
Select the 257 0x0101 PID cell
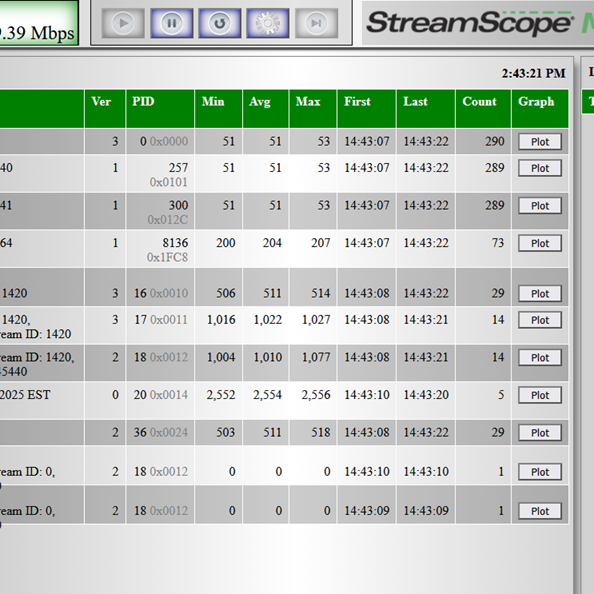[x=160, y=174]
